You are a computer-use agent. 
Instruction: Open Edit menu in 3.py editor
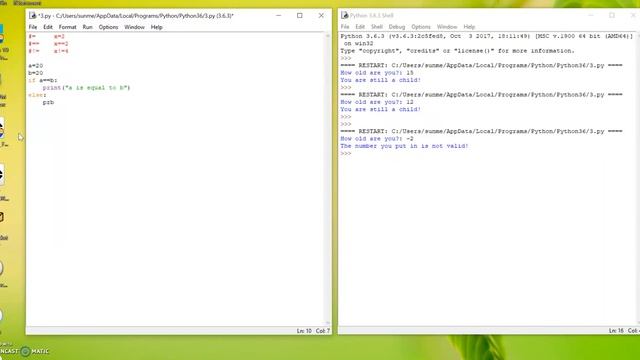point(48,27)
